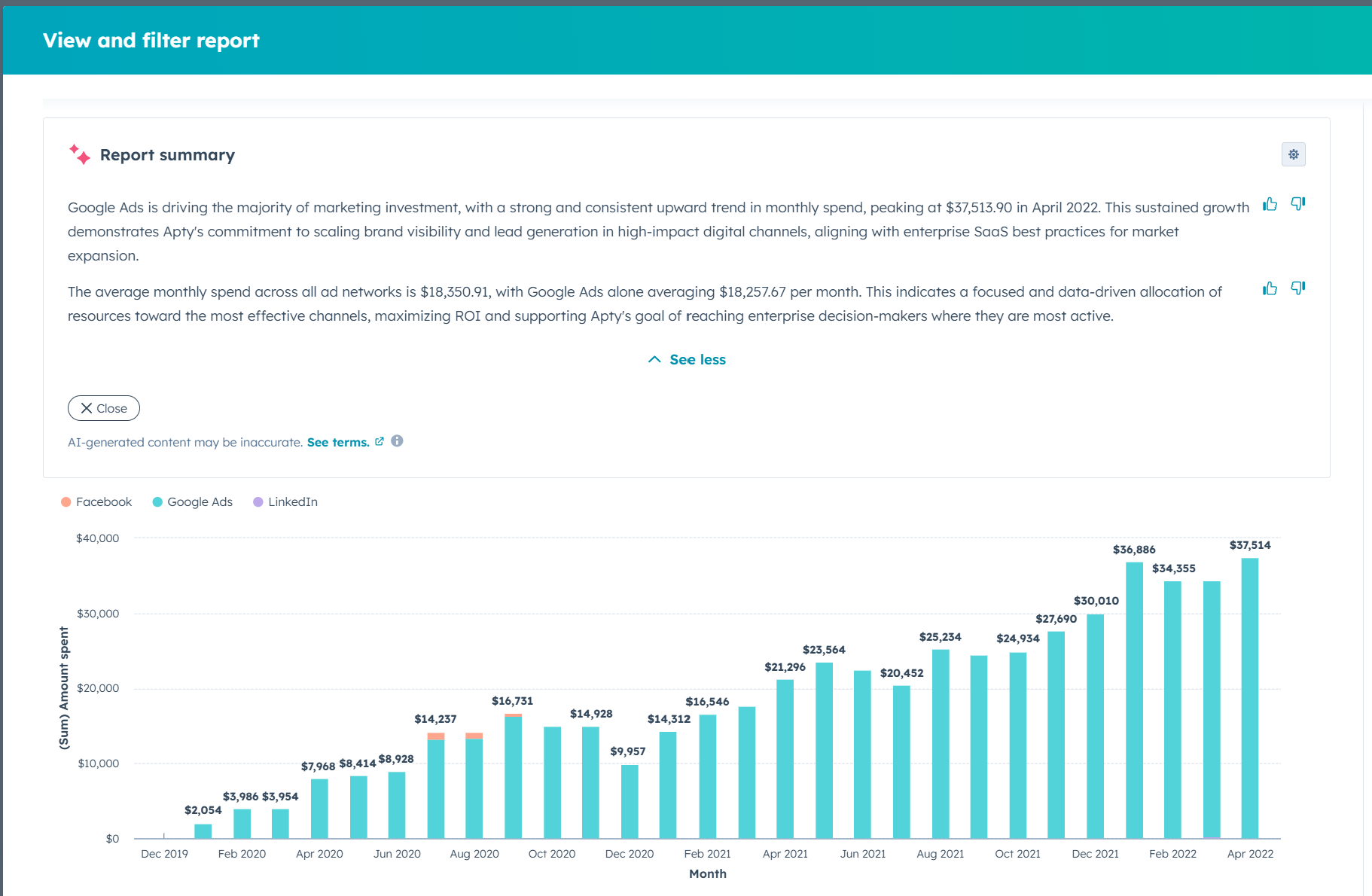
Task: Click the info icon beside See terms
Action: [397, 441]
